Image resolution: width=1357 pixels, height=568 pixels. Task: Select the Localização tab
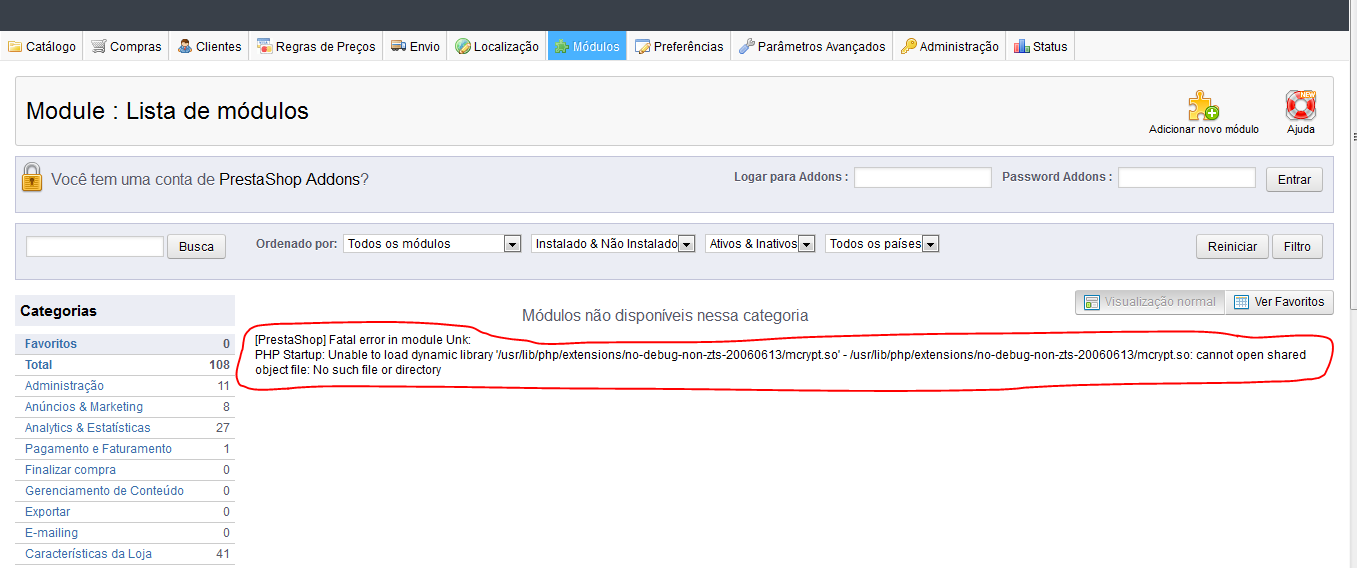pyautogui.click(x=497, y=46)
